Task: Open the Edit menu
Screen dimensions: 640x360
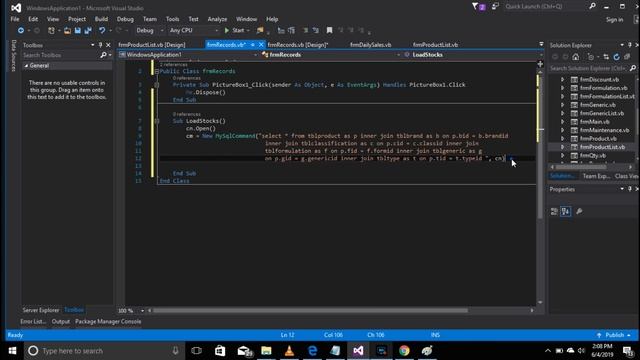Action: [x=33, y=19]
